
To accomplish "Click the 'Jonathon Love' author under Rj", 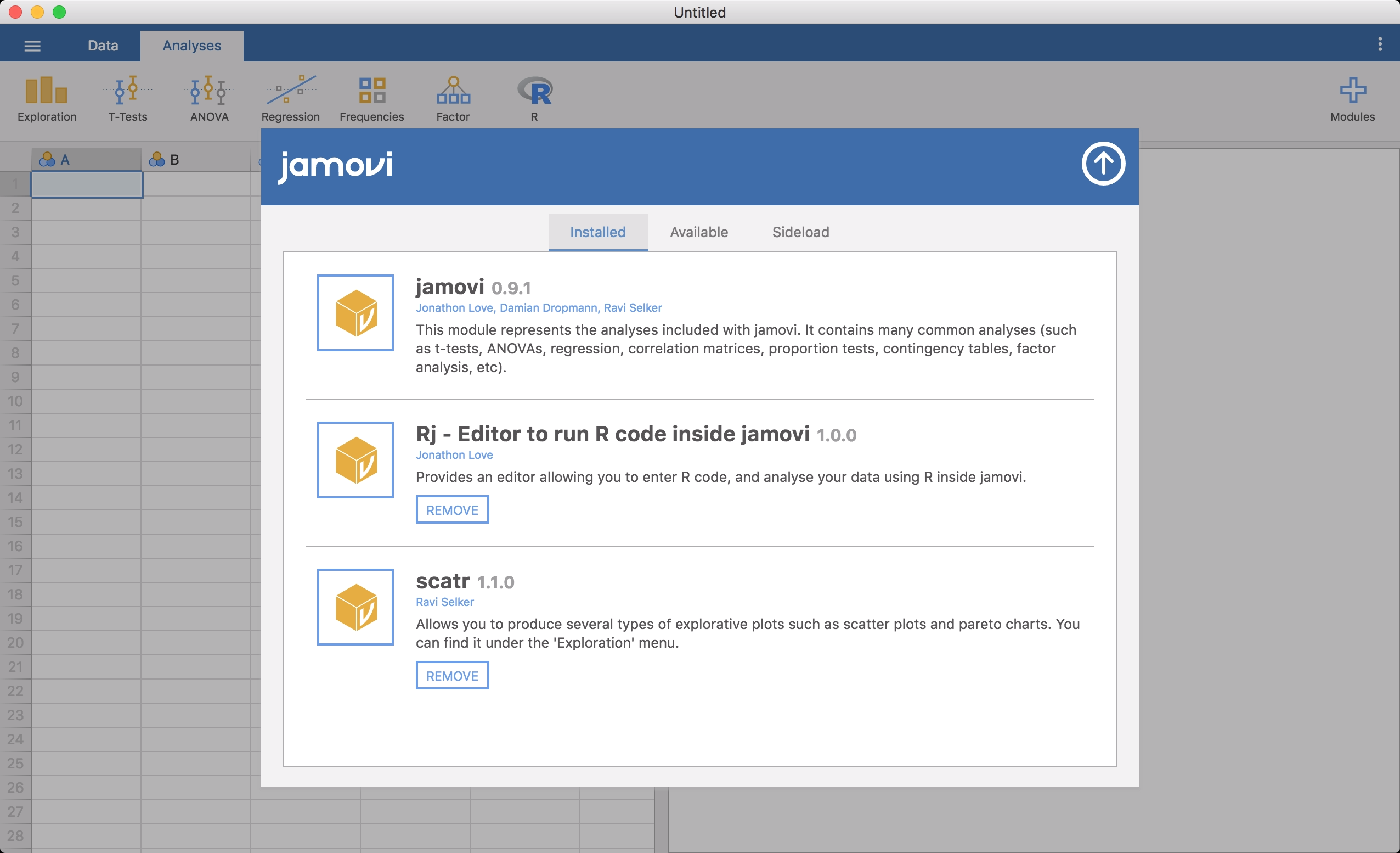I will [x=454, y=455].
